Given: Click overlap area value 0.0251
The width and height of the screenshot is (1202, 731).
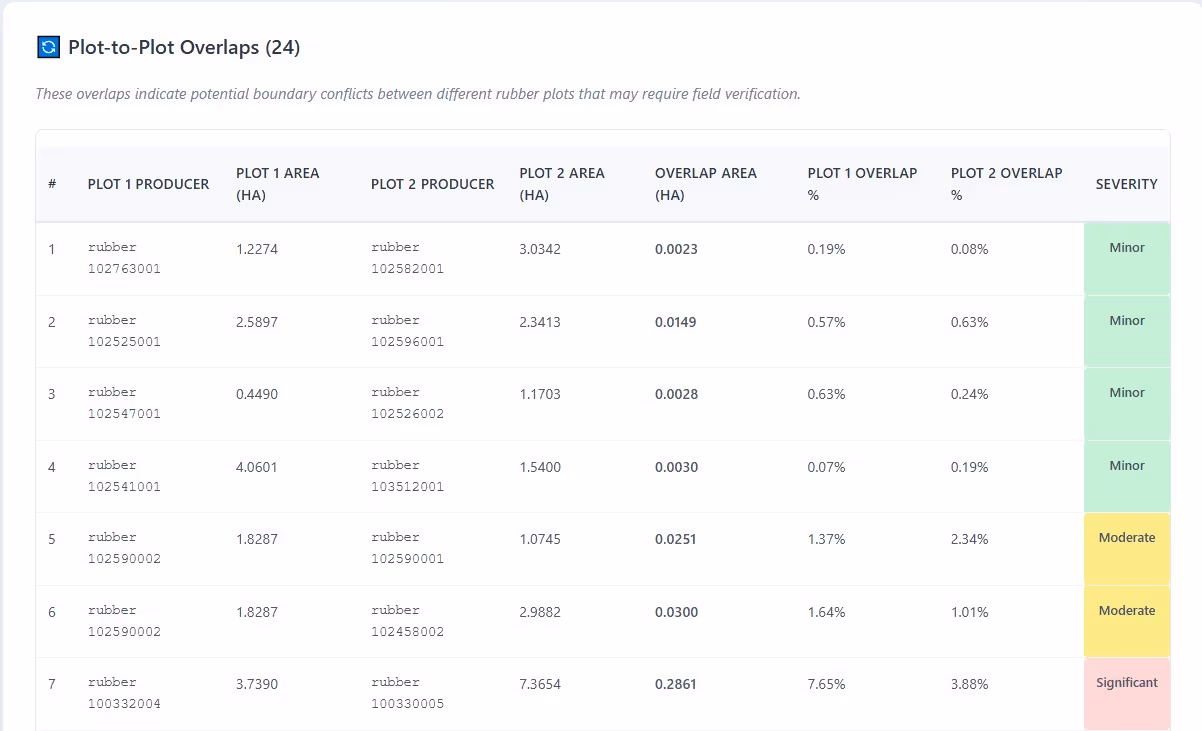Looking at the screenshot, I should [x=676, y=540].
